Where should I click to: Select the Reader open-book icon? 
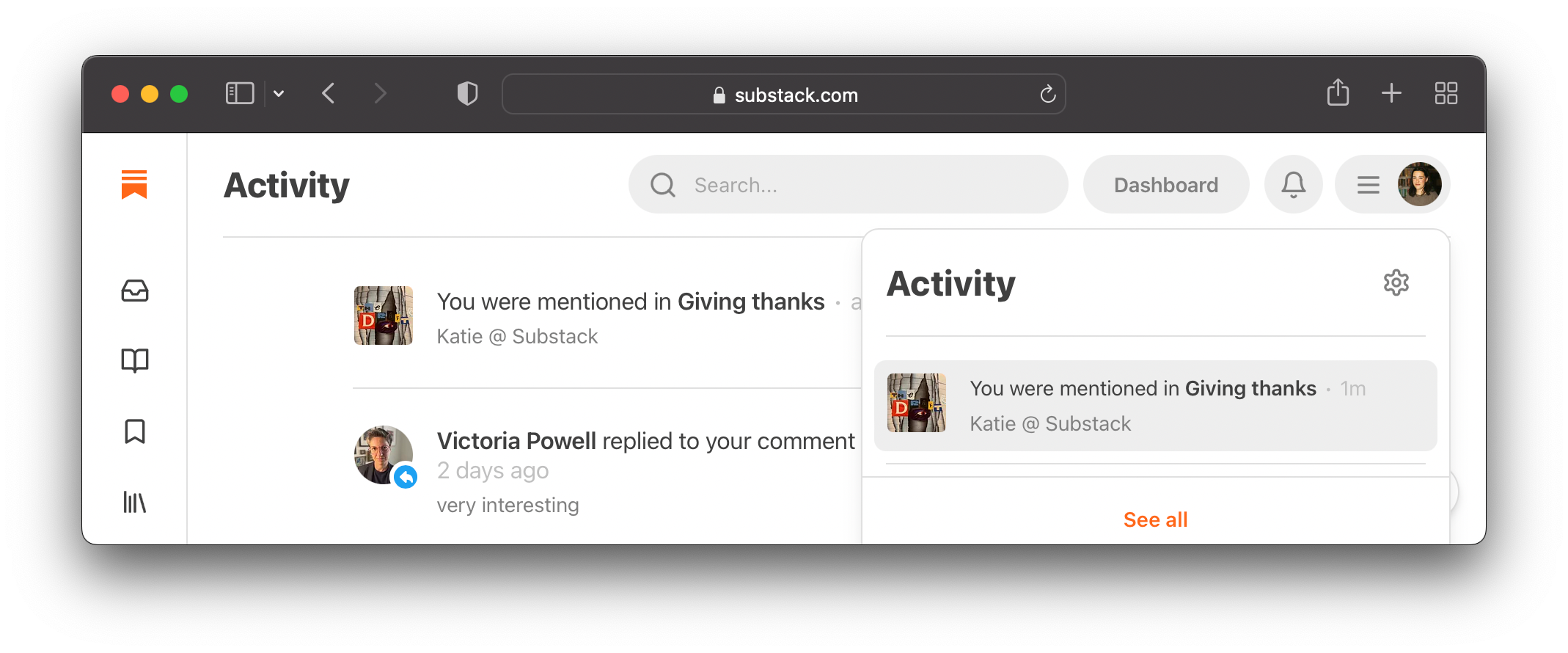pos(135,360)
